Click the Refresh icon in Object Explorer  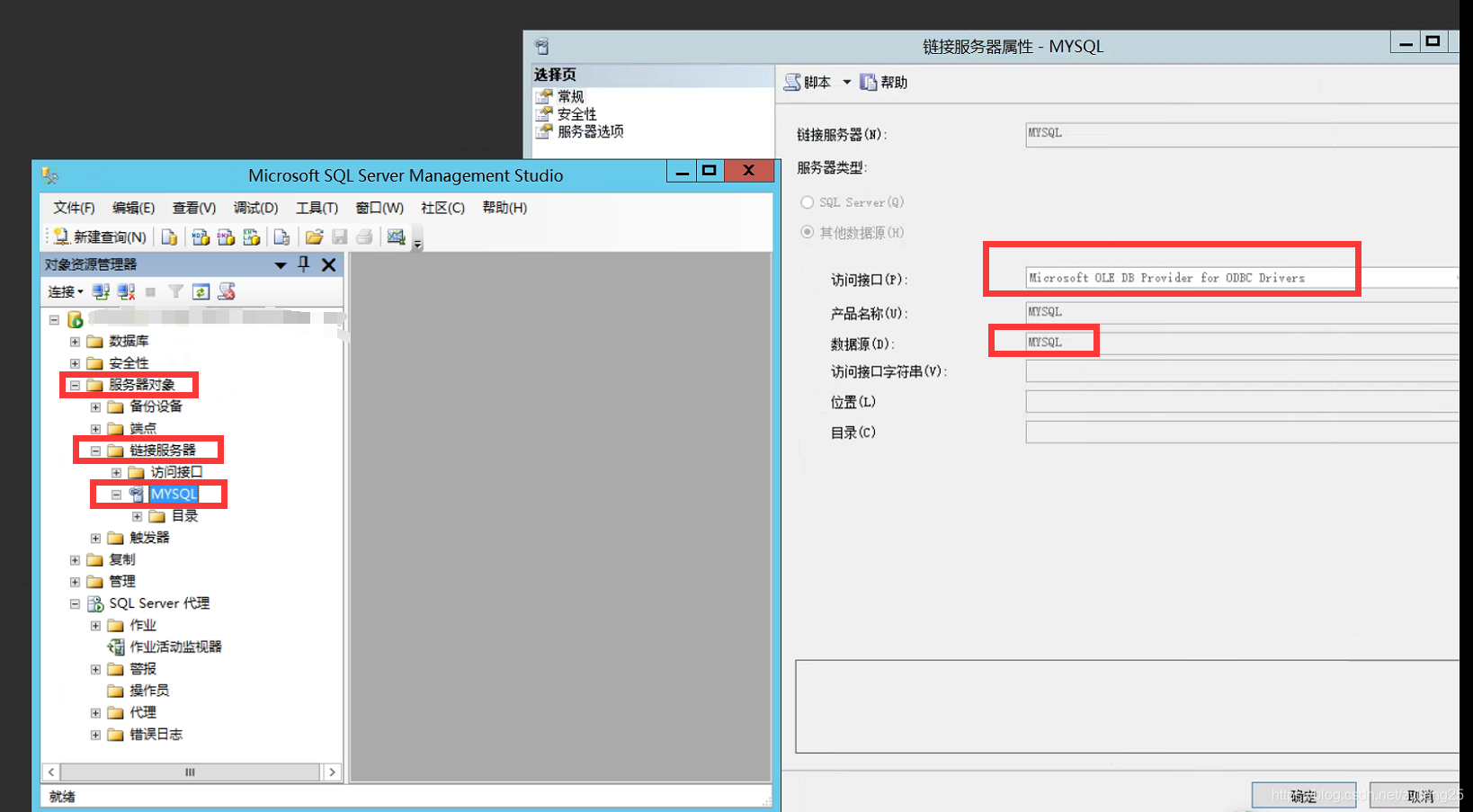(201, 291)
